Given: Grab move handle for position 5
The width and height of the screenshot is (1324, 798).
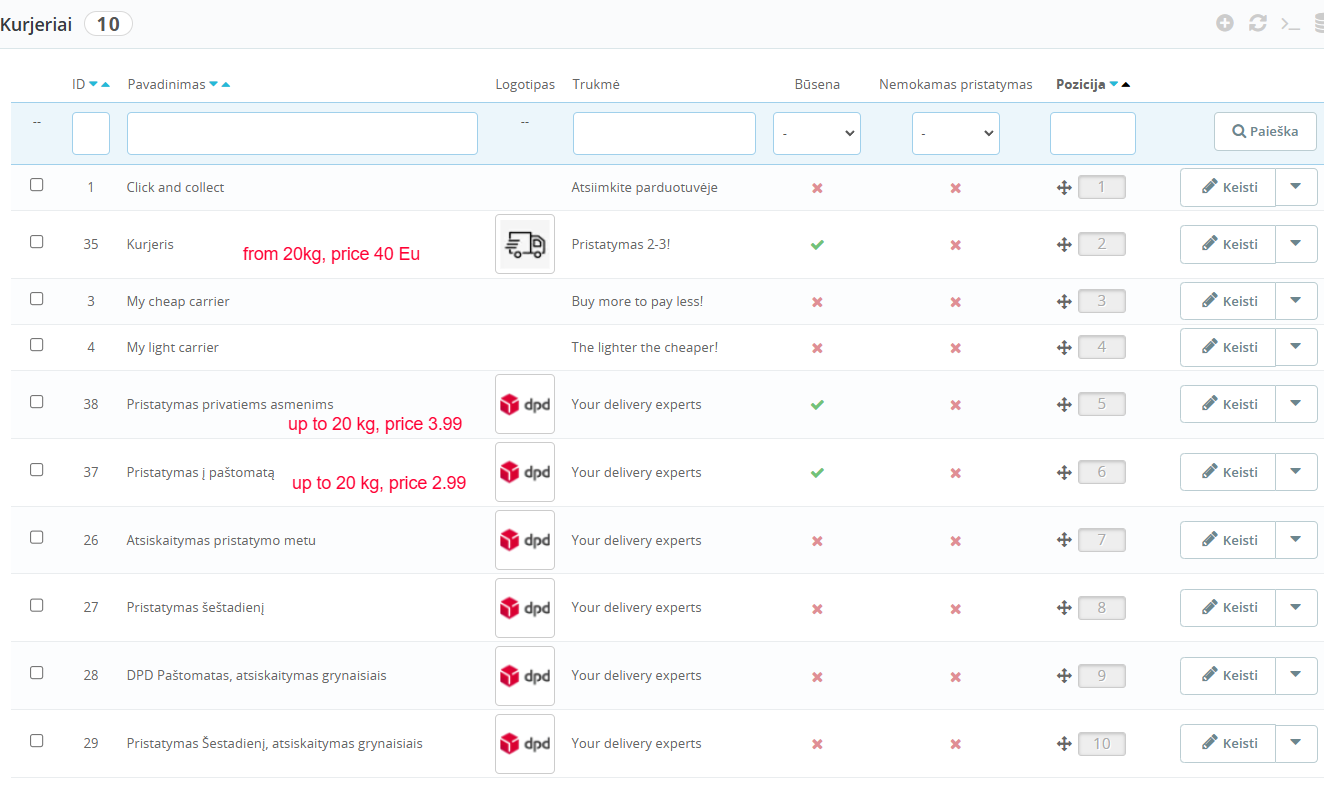Looking at the screenshot, I should point(1064,405).
